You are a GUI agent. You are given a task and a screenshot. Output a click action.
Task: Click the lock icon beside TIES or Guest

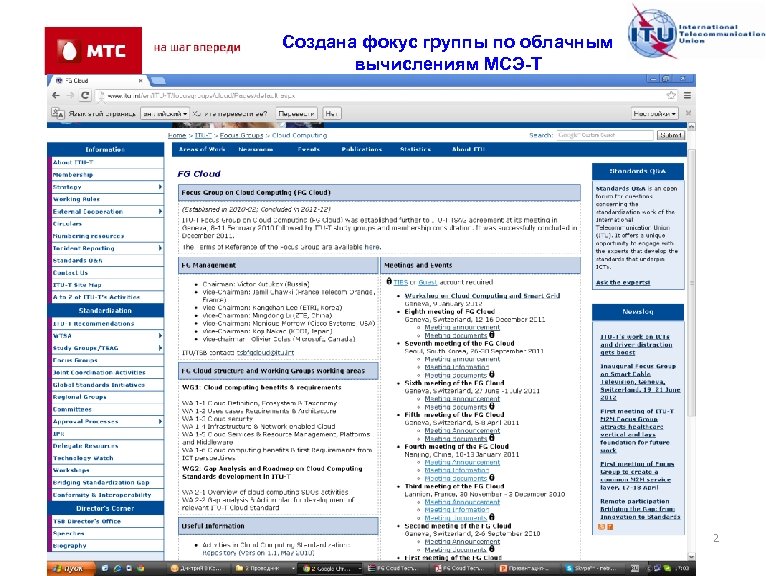tap(389, 281)
